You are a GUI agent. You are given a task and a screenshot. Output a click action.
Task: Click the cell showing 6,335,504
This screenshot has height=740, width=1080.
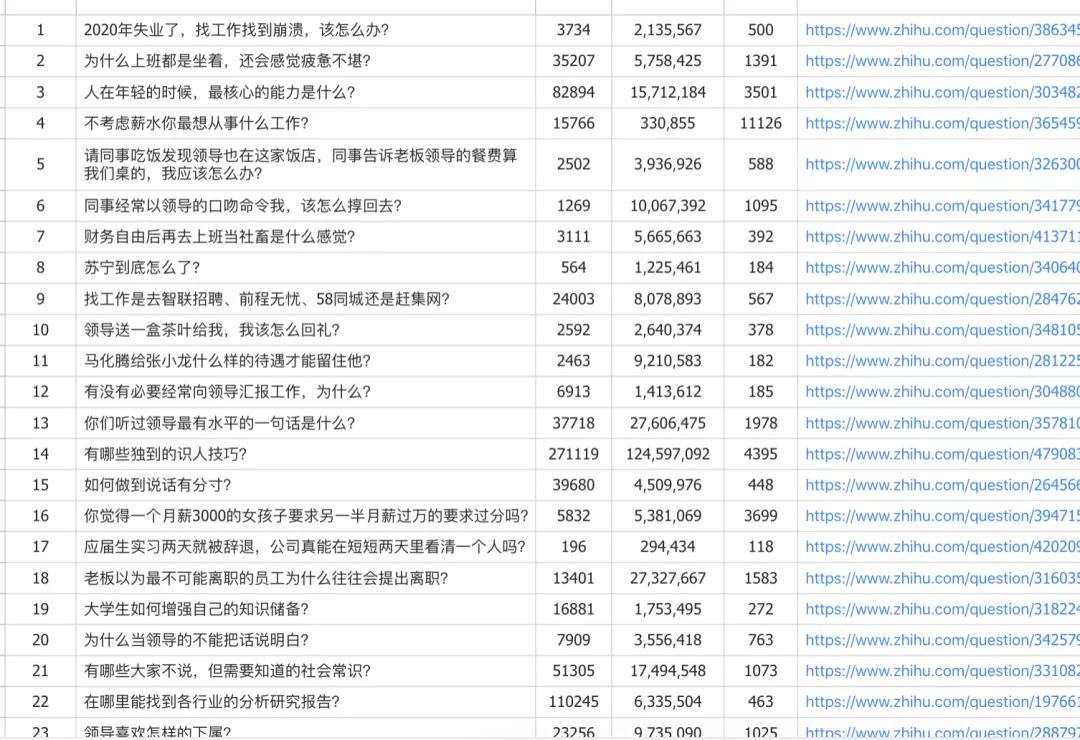pos(667,702)
